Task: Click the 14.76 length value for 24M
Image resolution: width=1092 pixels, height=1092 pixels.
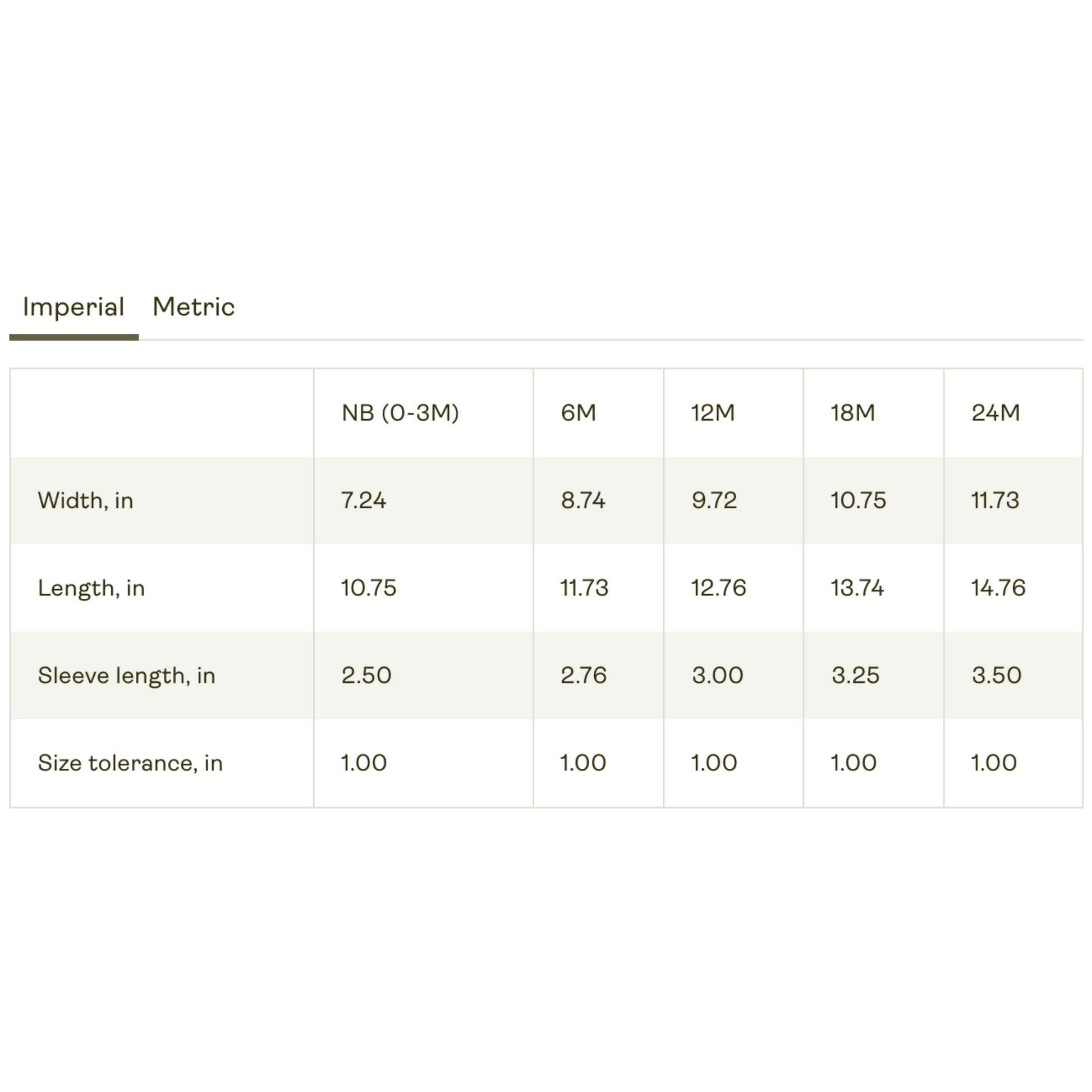Action: [998, 588]
